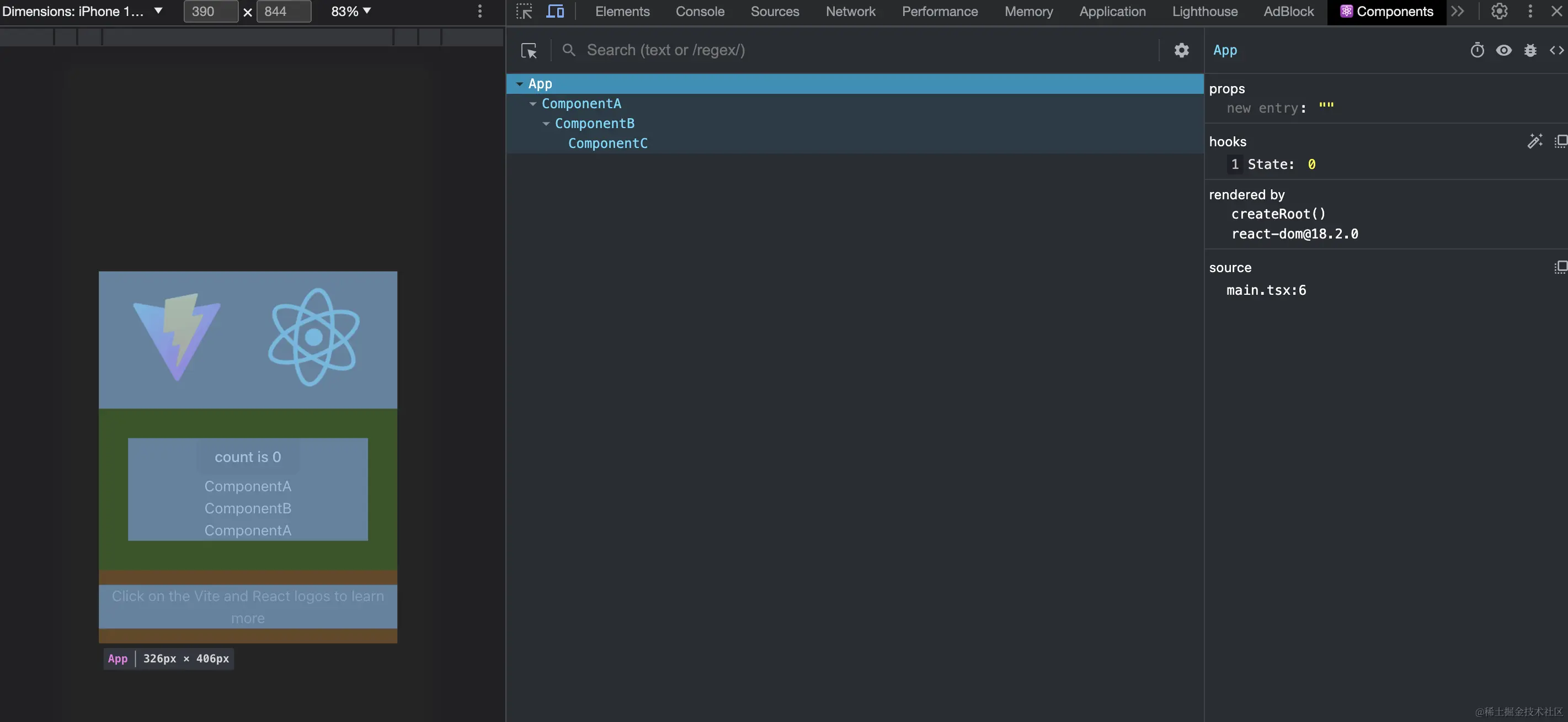Image resolution: width=1568 pixels, height=722 pixels.
Task: Open the Lighthouse tab
Action: (x=1204, y=11)
